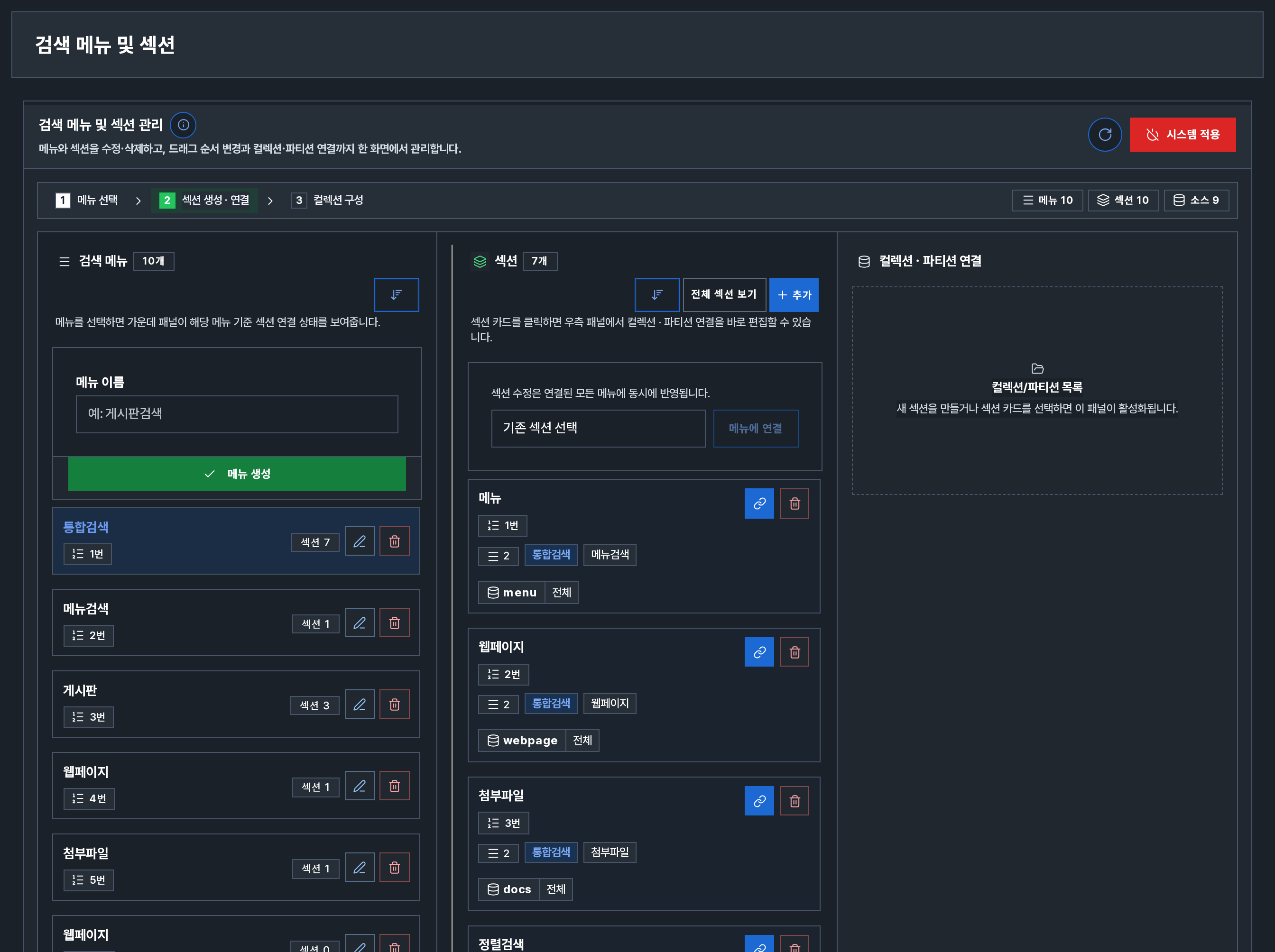Click the 섹션 3 badge on 게시판

(314, 705)
